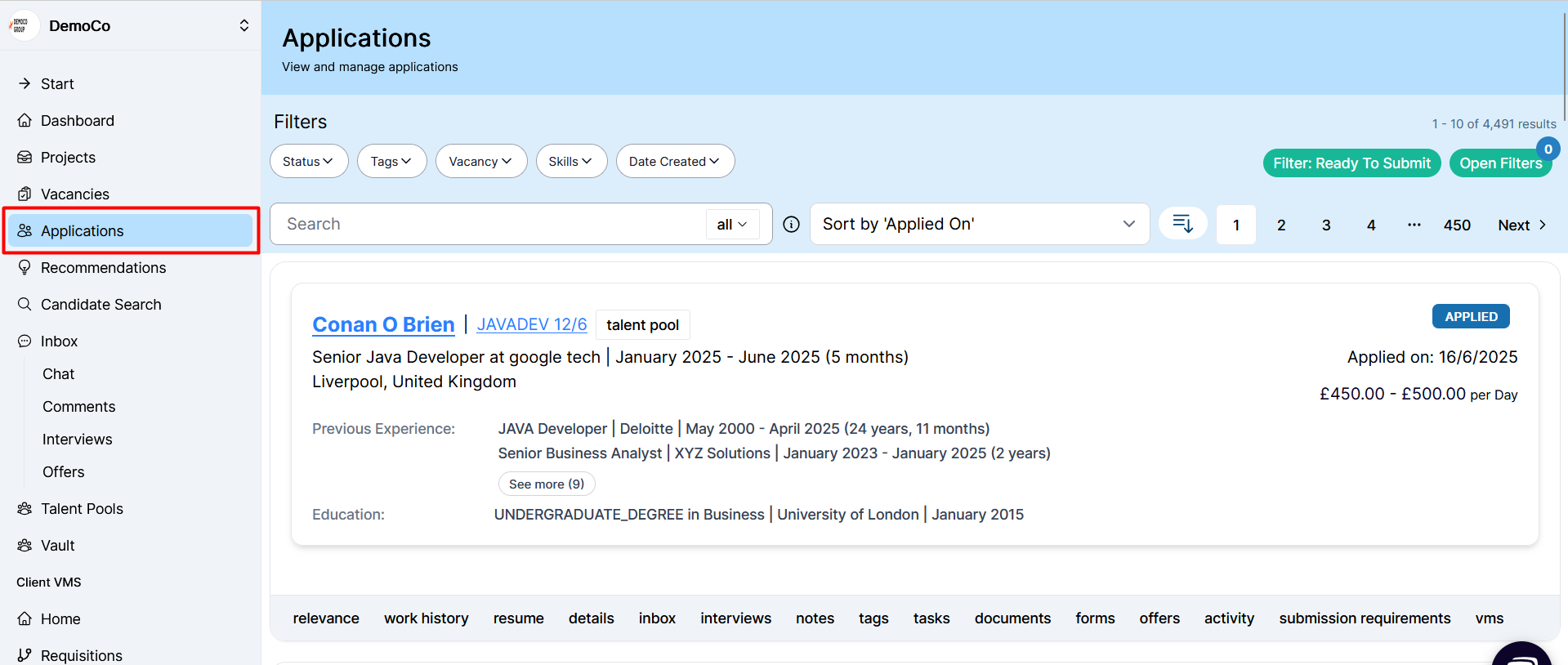Click the search info circle icon
Viewport: 1568px width, 665px height.
click(x=791, y=224)
